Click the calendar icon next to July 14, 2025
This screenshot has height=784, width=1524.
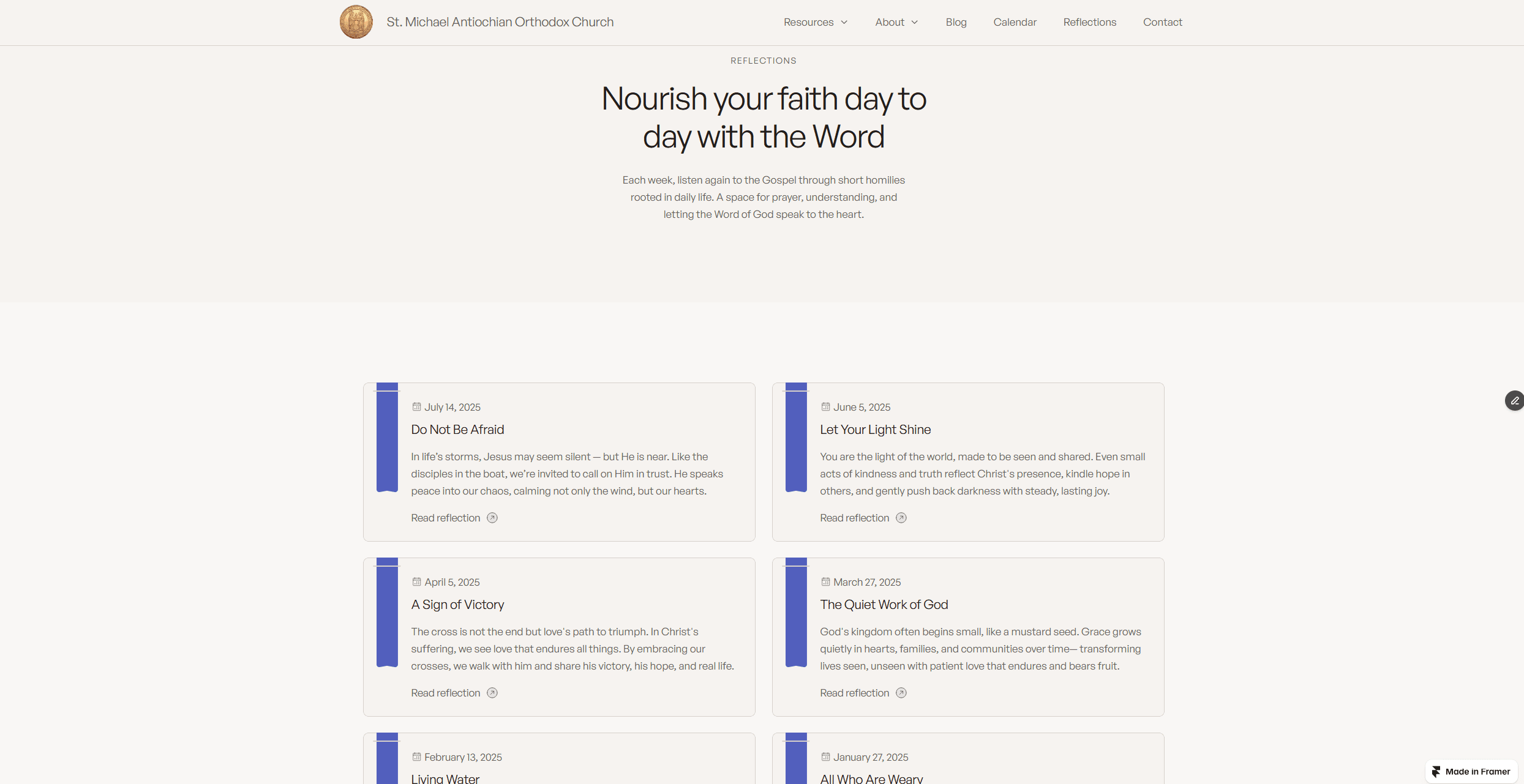pyautogui.click(x=416, y=407)
